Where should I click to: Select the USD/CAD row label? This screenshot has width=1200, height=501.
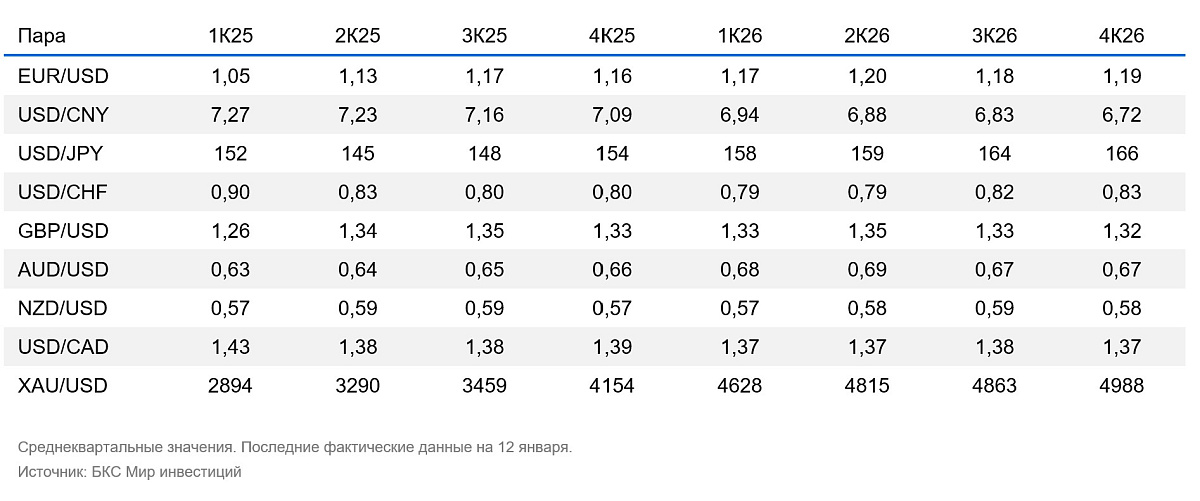tap(63, 347)
